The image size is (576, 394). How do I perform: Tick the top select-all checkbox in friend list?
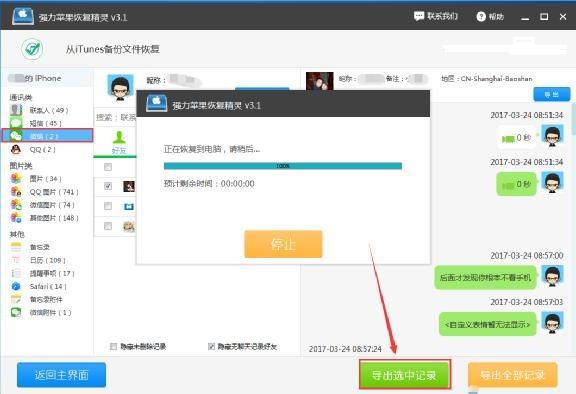108,167
